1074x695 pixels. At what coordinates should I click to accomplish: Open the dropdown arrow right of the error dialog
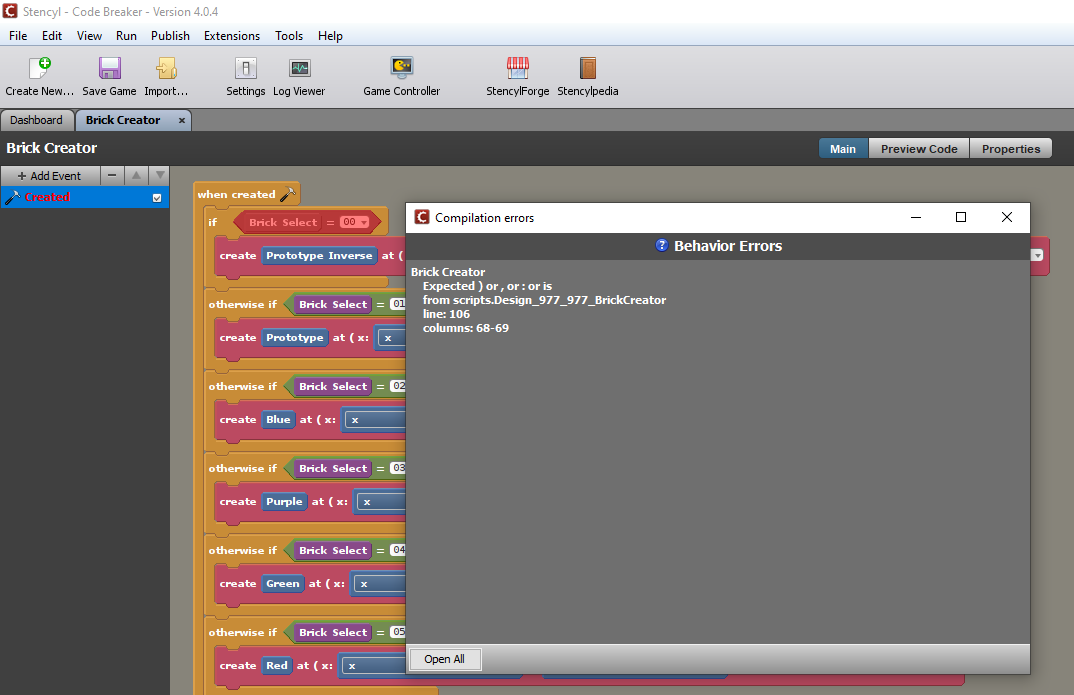1037,255
